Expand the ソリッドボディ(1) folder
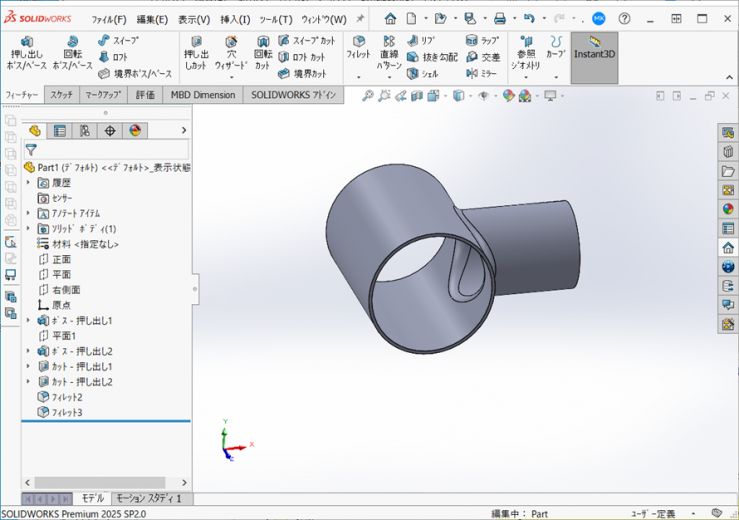 28,229
